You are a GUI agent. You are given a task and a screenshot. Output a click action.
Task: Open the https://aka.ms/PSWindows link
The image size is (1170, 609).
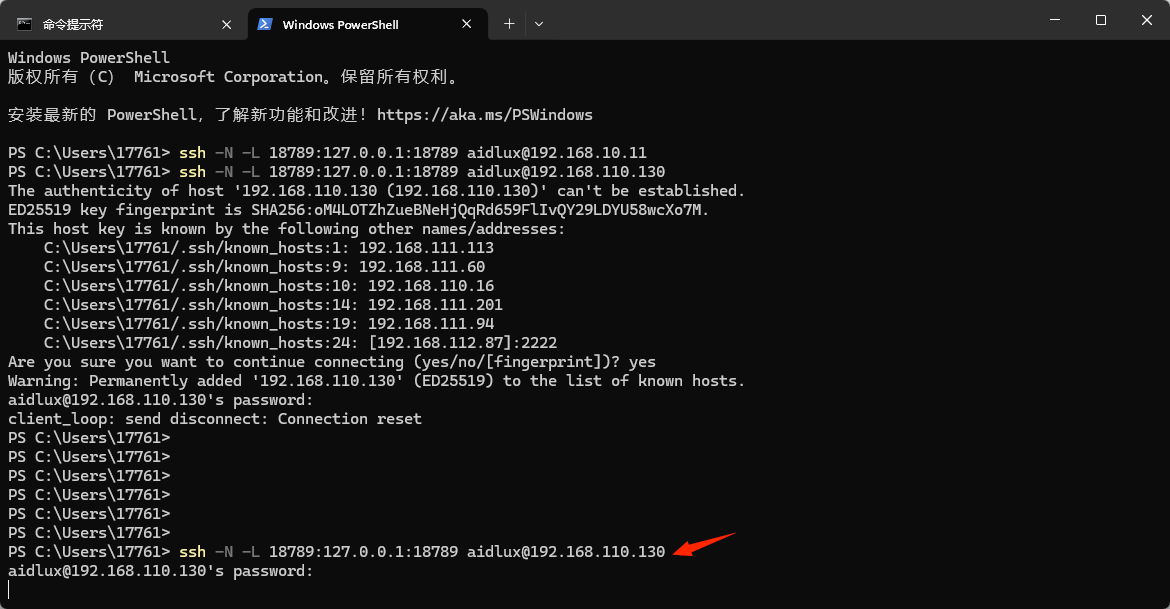[484, 115]
